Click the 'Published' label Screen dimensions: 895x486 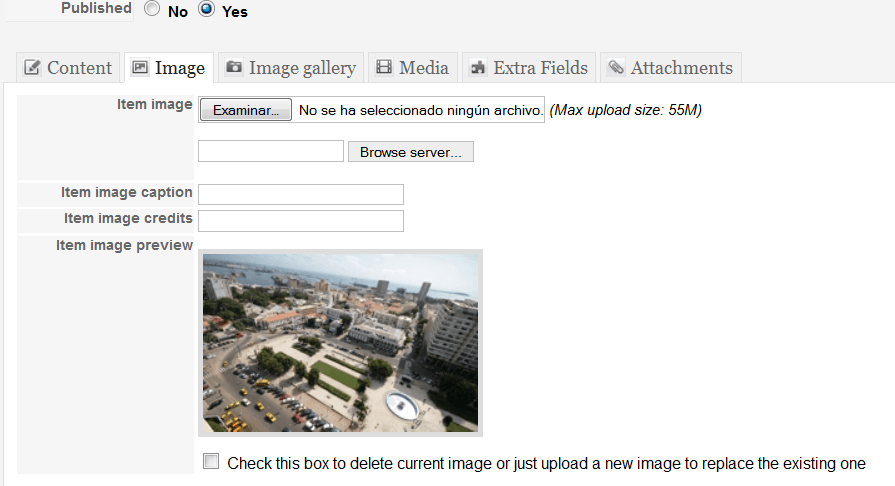point(96,8)
